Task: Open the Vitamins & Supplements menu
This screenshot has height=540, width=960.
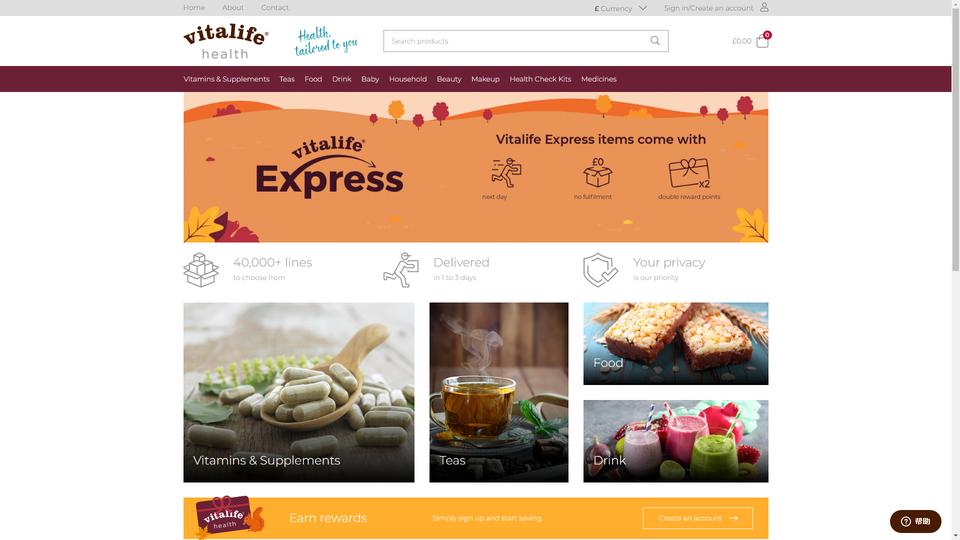Action: coord(227,79)
